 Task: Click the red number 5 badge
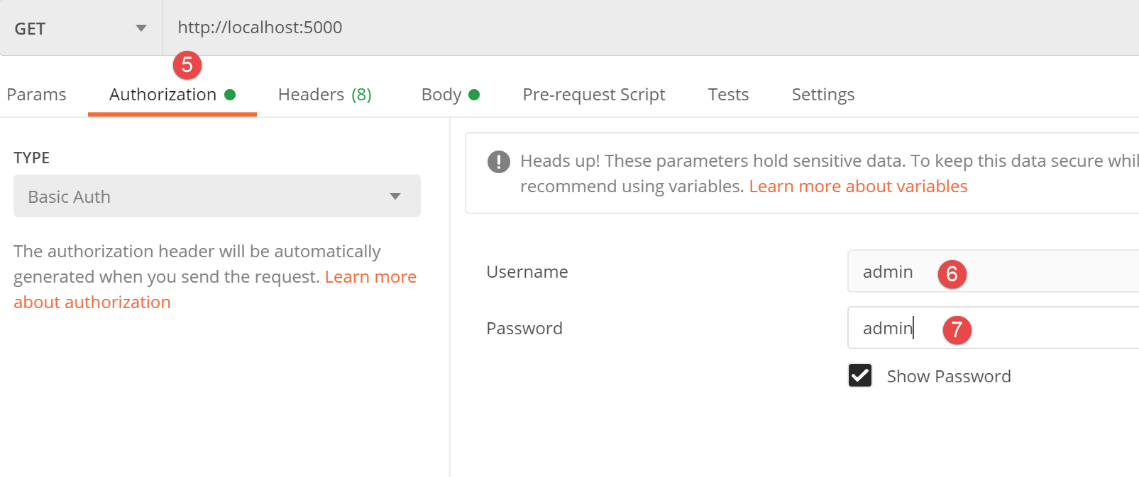click(187, 66)
